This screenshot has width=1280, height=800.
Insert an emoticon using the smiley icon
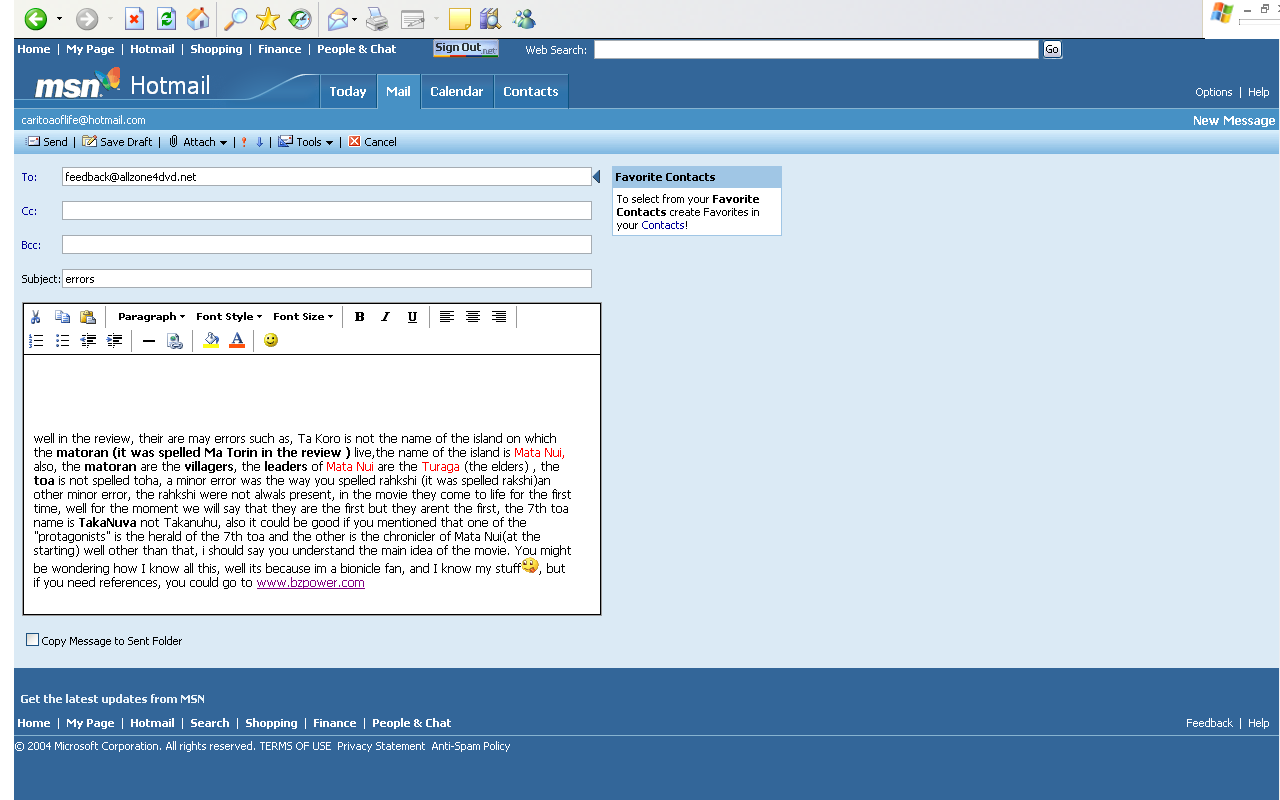click(271, 341)
